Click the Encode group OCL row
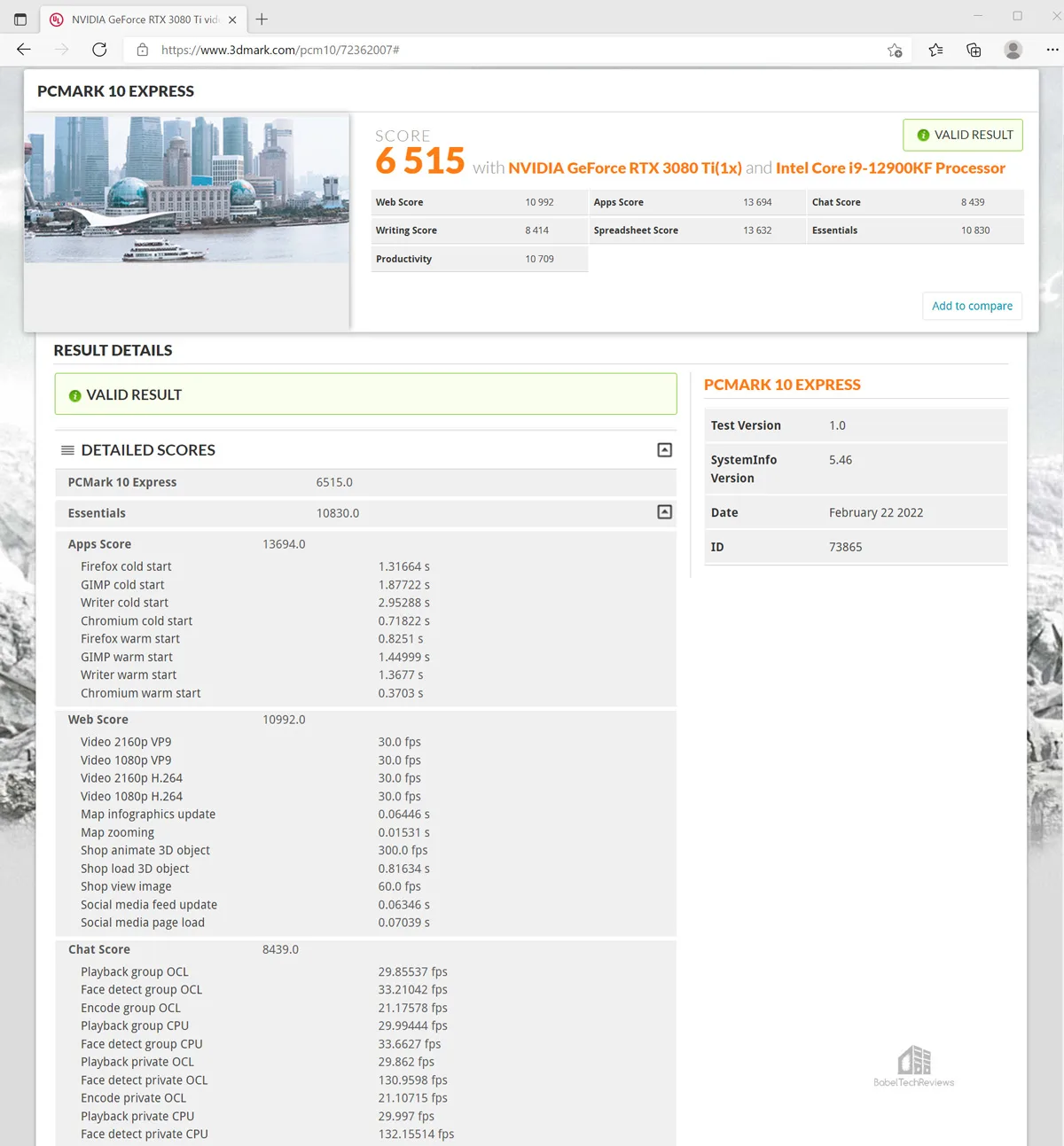The width and height of the screenshot is (1064, 1146). 365,1008
